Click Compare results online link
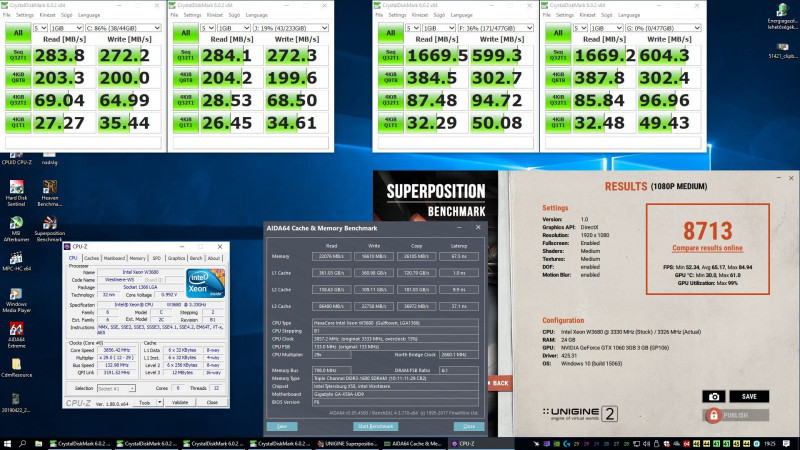This screenshot has height=450, width=800. click(707, 248)
